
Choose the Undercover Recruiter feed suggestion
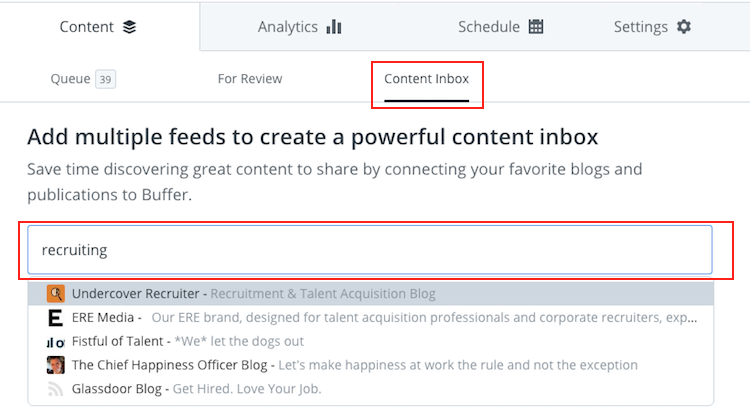pos(371,294)
